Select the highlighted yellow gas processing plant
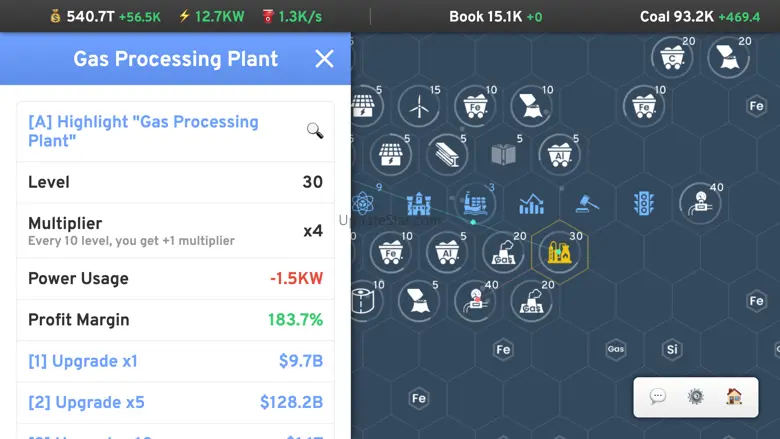 (559, 253)
